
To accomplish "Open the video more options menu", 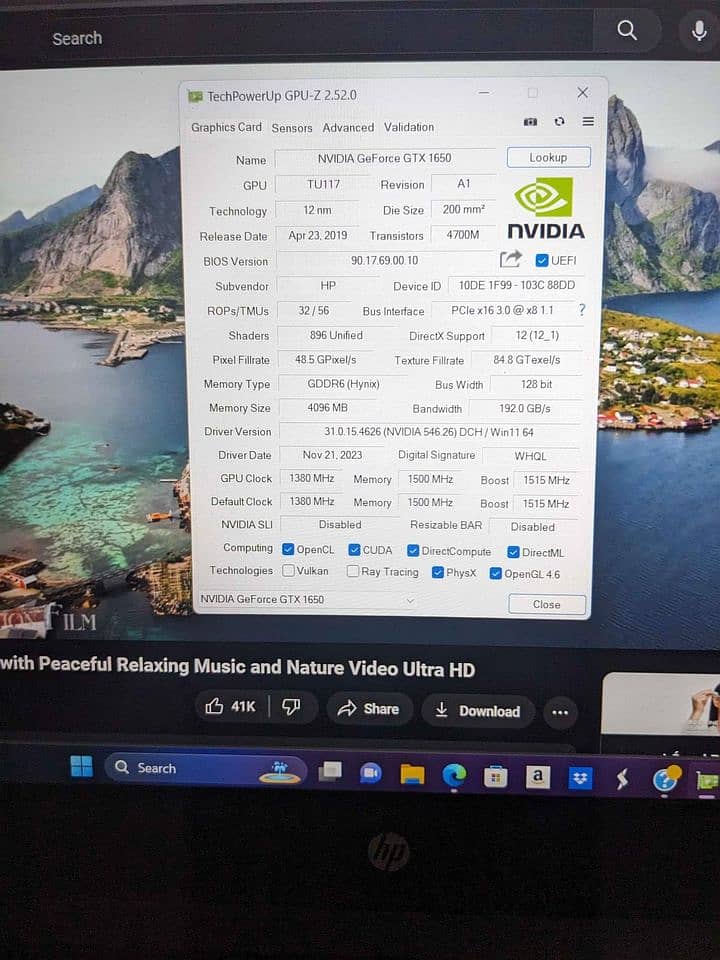I will pyautogui.click(x=560, y=712).
